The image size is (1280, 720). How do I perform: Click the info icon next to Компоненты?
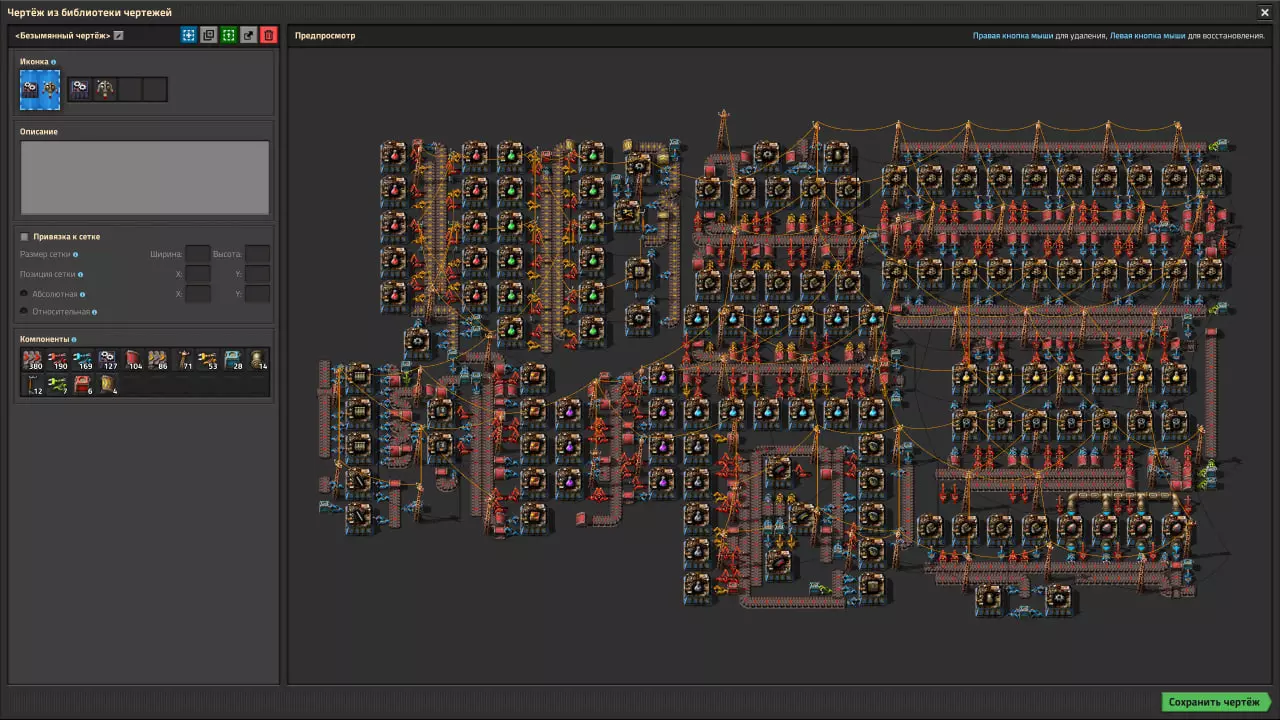coord(72,339)
